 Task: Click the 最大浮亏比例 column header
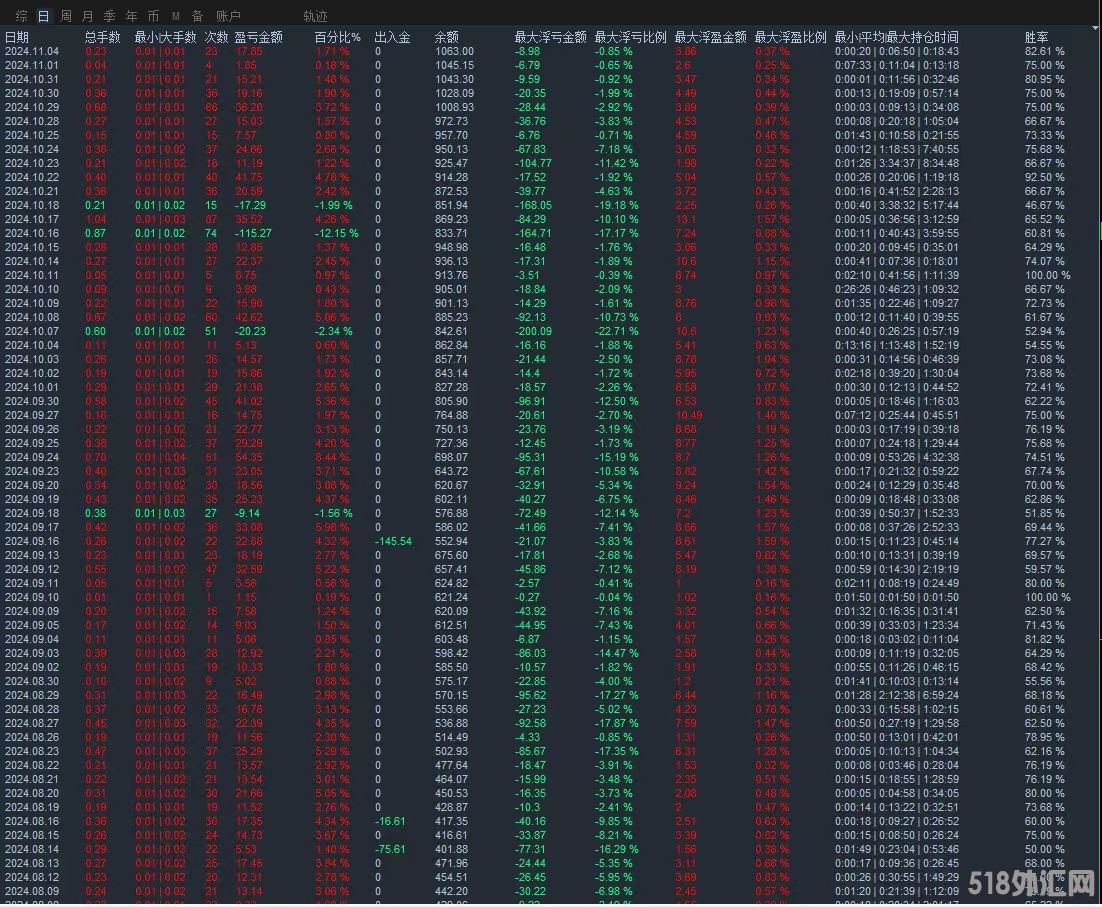pyautogui.click(x=630, y=37)
